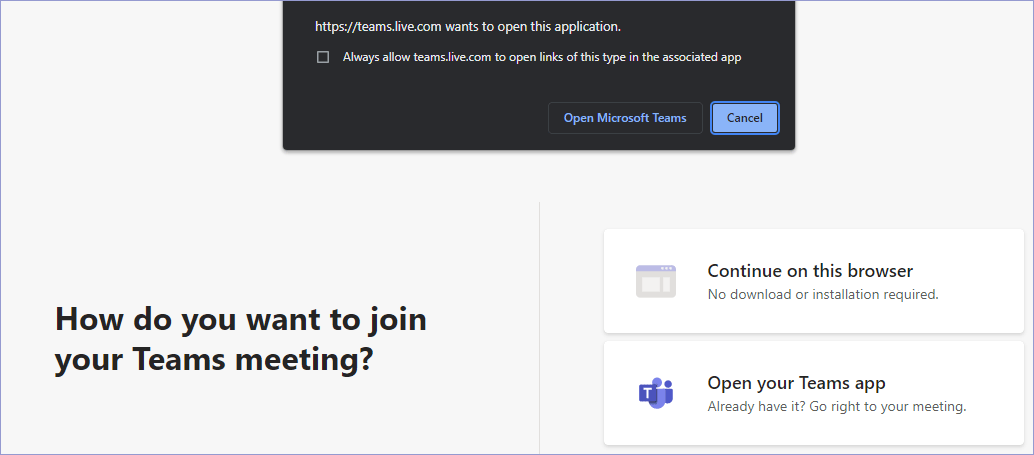Click the Open Microsoft Teams button
Image resolution: width=1034 pixels, height=455 pixels.
tap(624, 118)
